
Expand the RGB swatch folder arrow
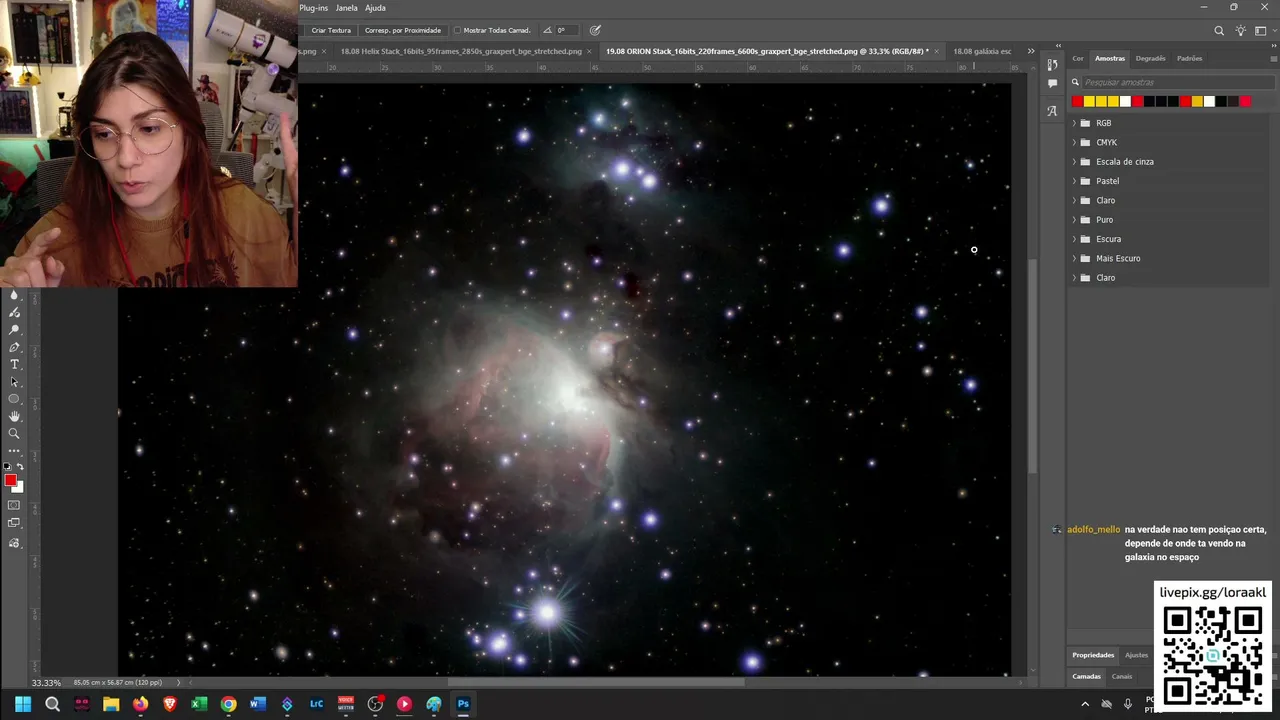point(1074,123)
